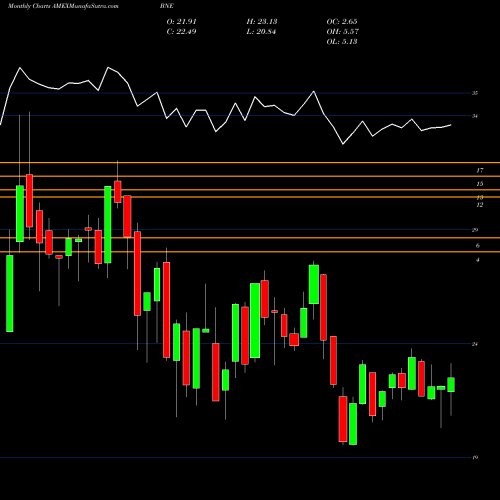Screen dimensions: 500x500
Task: Click the 'OH: 5.57' reading
Action: 343,32
